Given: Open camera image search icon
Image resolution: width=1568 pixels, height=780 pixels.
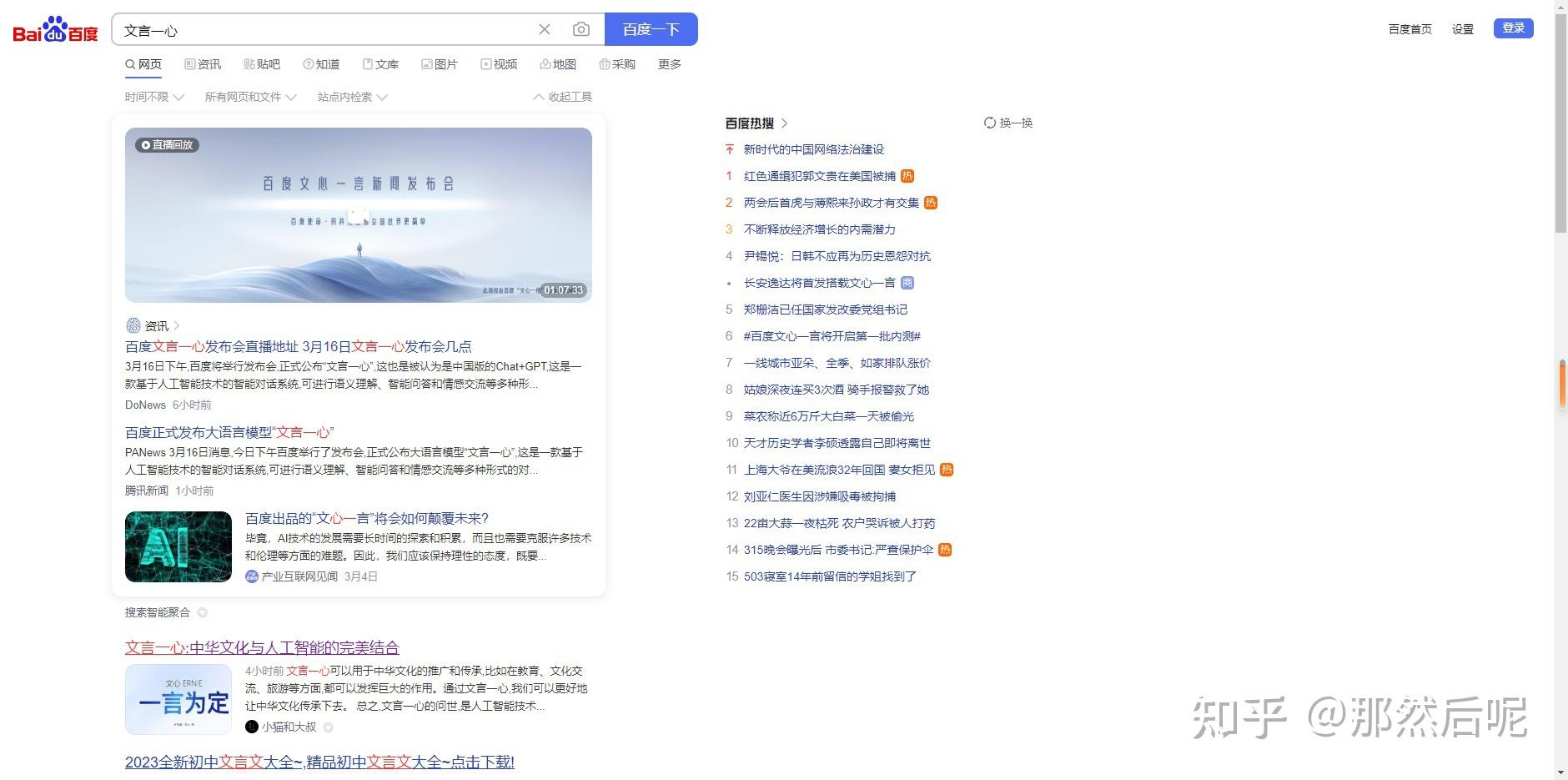Looking at the screenshot, I should [581, 29].
